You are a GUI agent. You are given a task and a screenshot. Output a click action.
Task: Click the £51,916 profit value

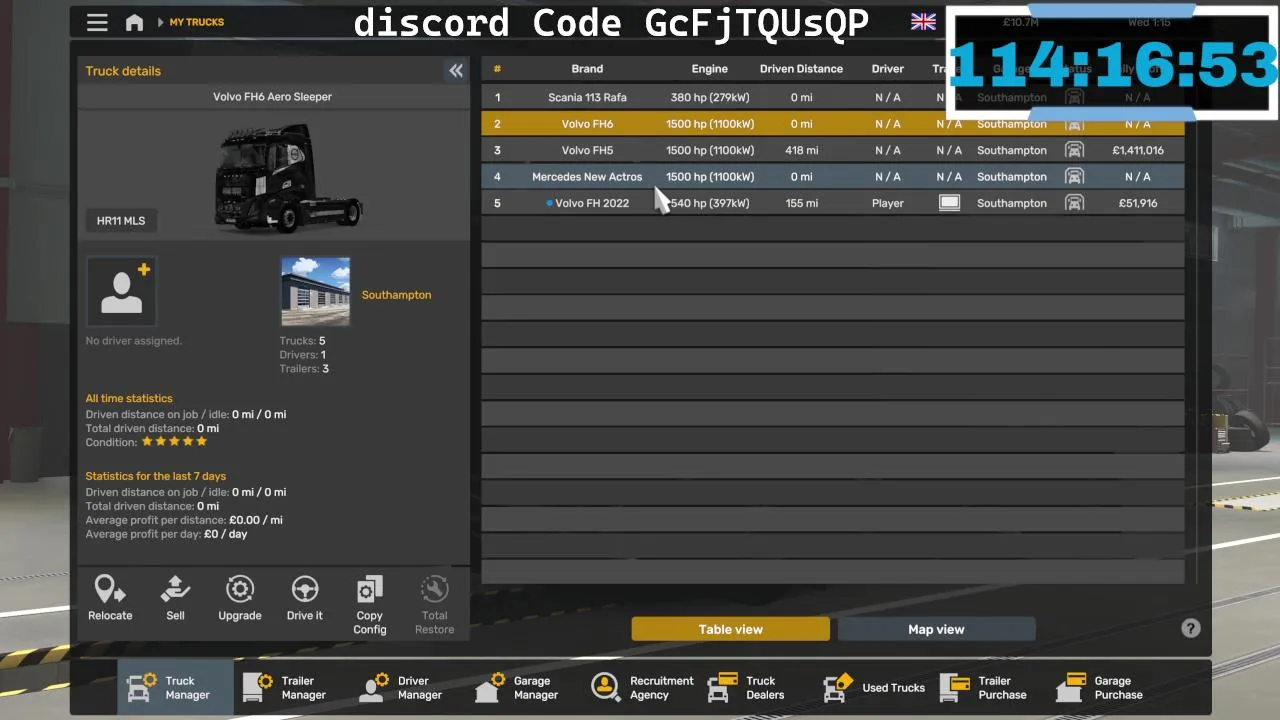[1138, 203]
